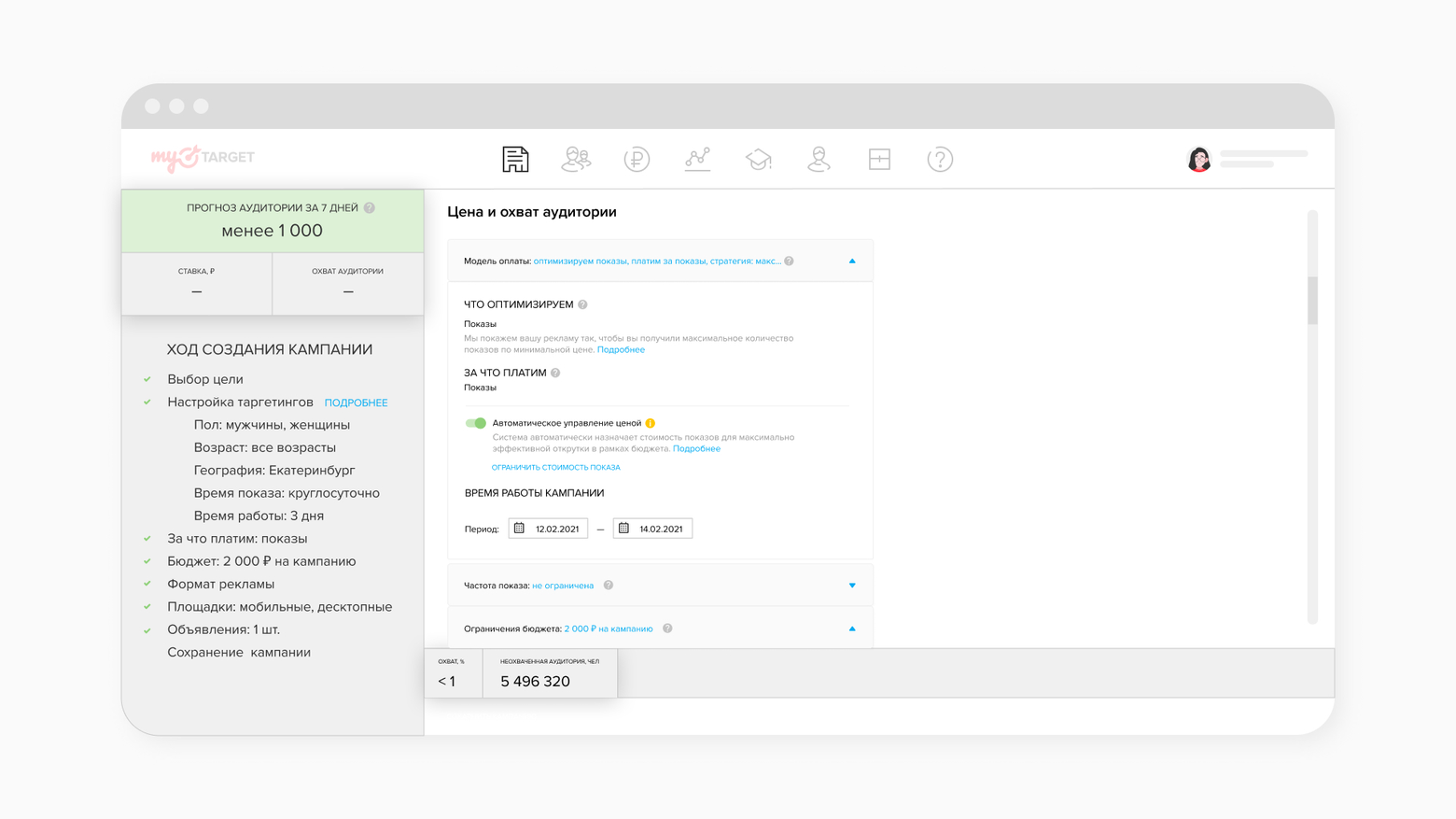Click '2 000 ₽ на кампанию' budget link
The width and height of the screenshot is (1456, 819).
[609, 628]
